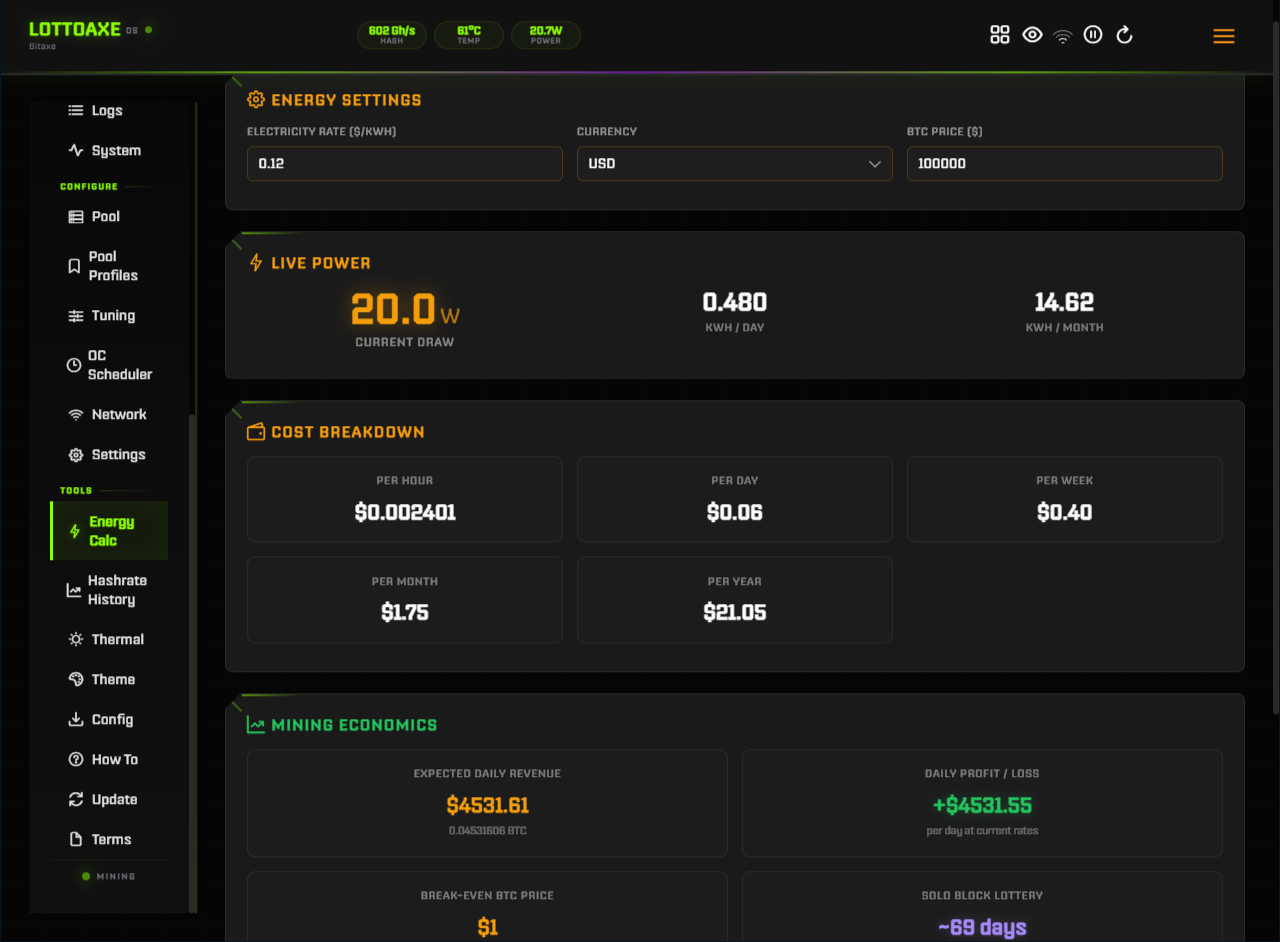The image size is (1280, 942).
Task: Click the Solo Block Lottery ~69 days value
Action: (982, 927)
